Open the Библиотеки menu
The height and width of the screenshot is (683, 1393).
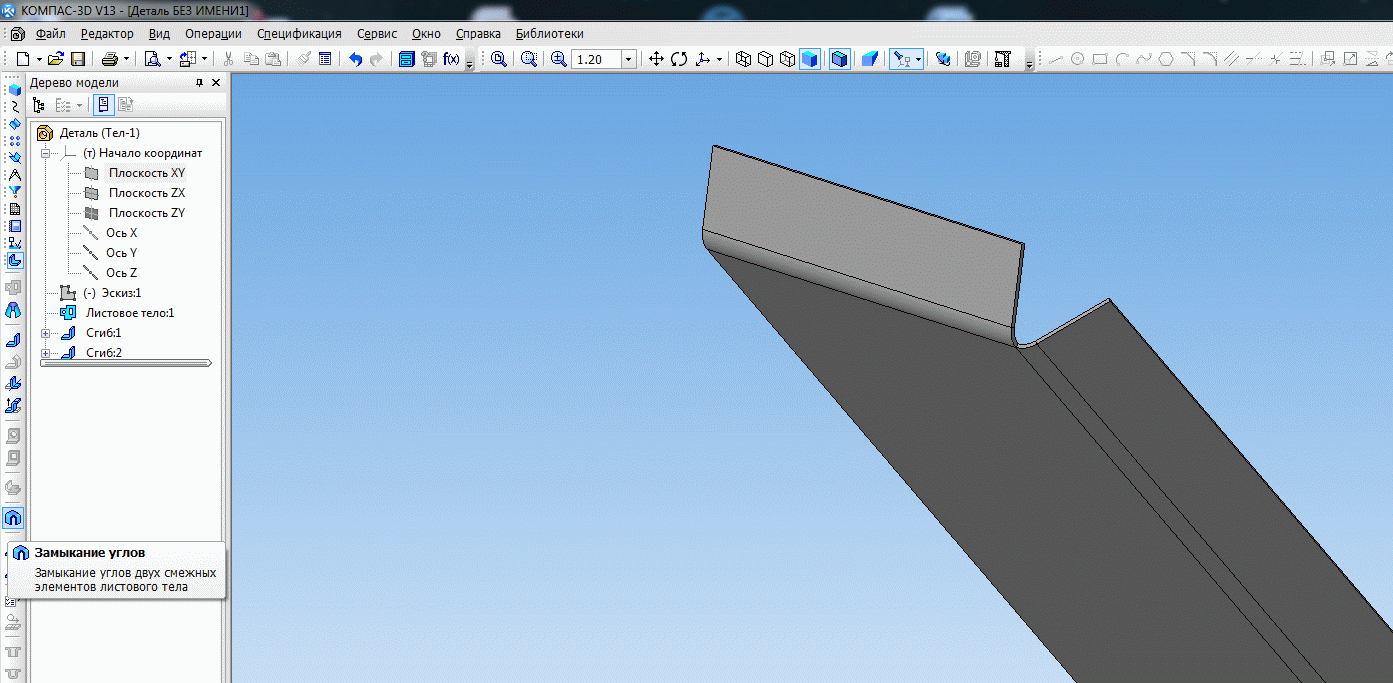pyautogui.click(x=549, y=33)
